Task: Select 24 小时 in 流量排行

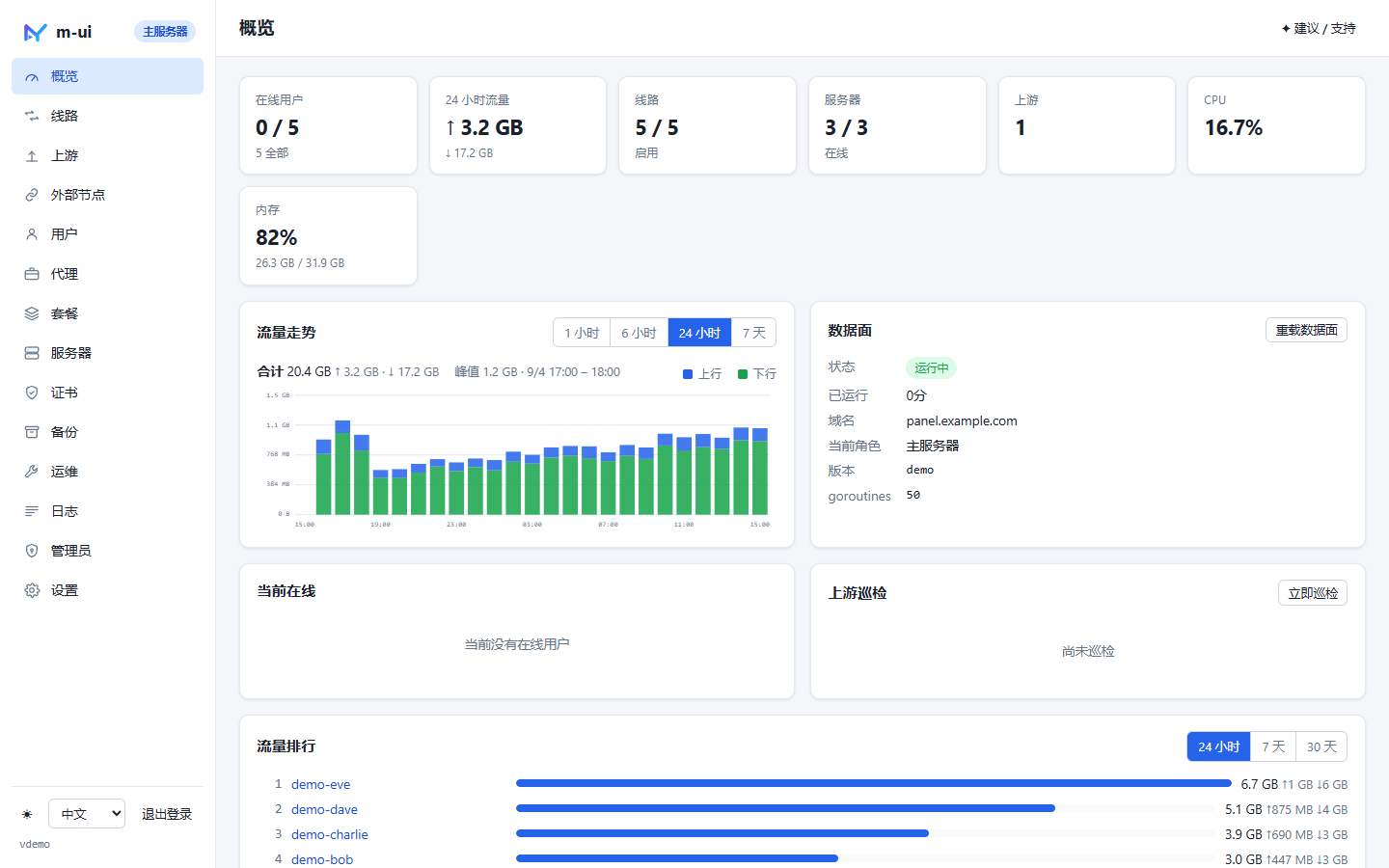Action: click(x=1219, y=746)
